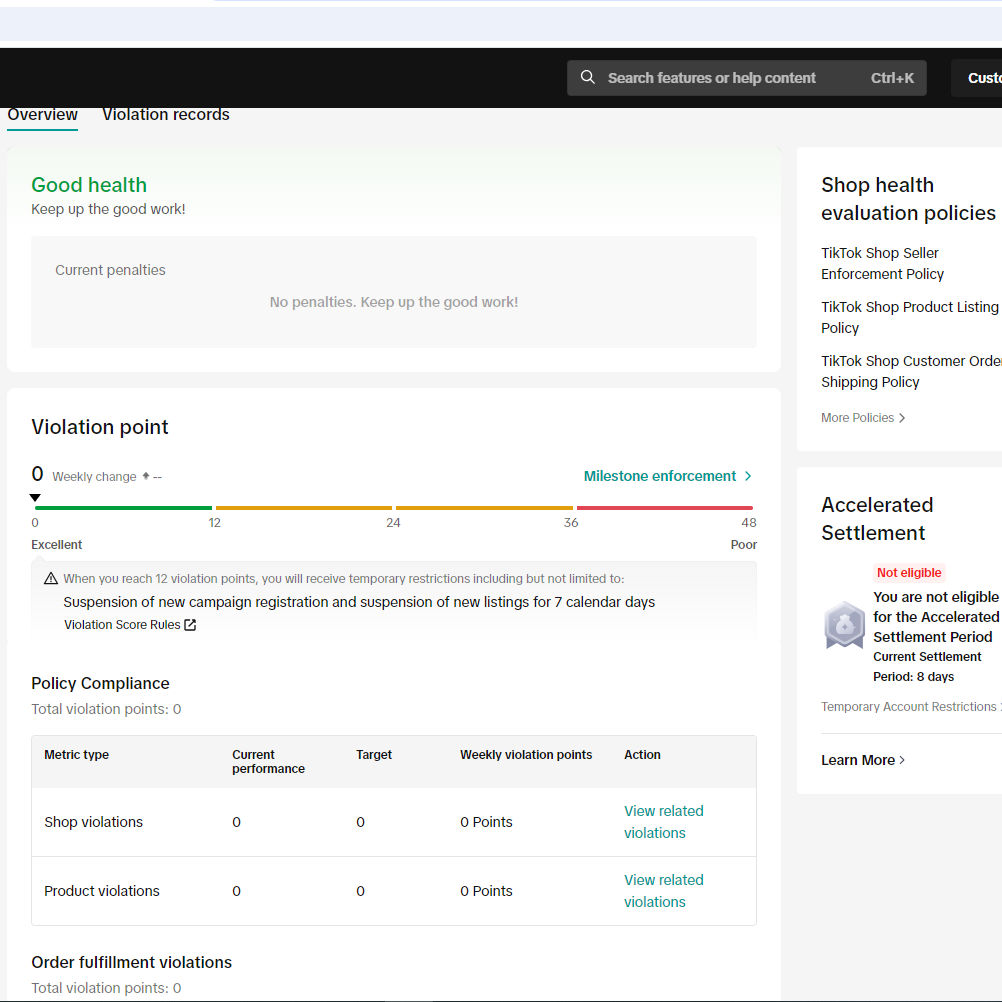The image size is (1002, 1002).
Task: Click the Excellent scale label
Action: pyautogui.click(x=56, y=544)
